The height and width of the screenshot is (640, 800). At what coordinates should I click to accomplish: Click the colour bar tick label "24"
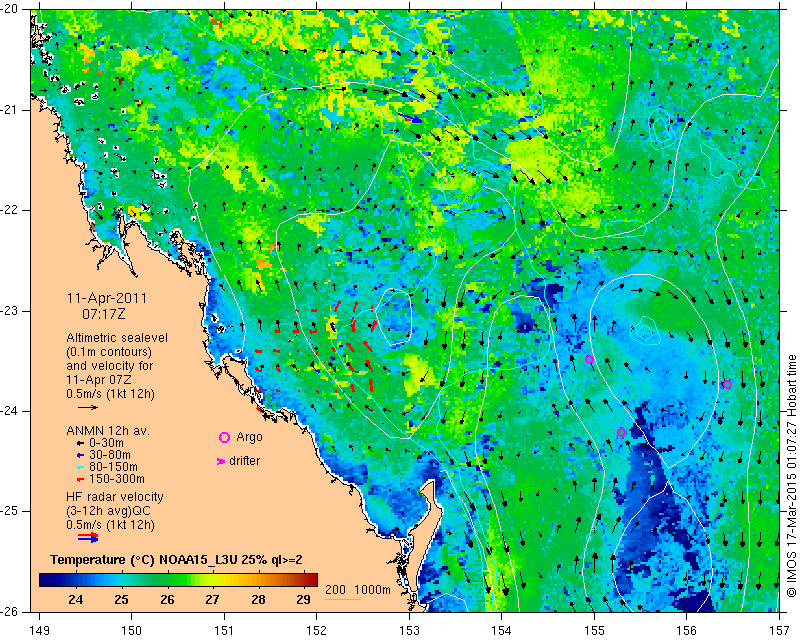pyautogui.click(x=76, y=600)
